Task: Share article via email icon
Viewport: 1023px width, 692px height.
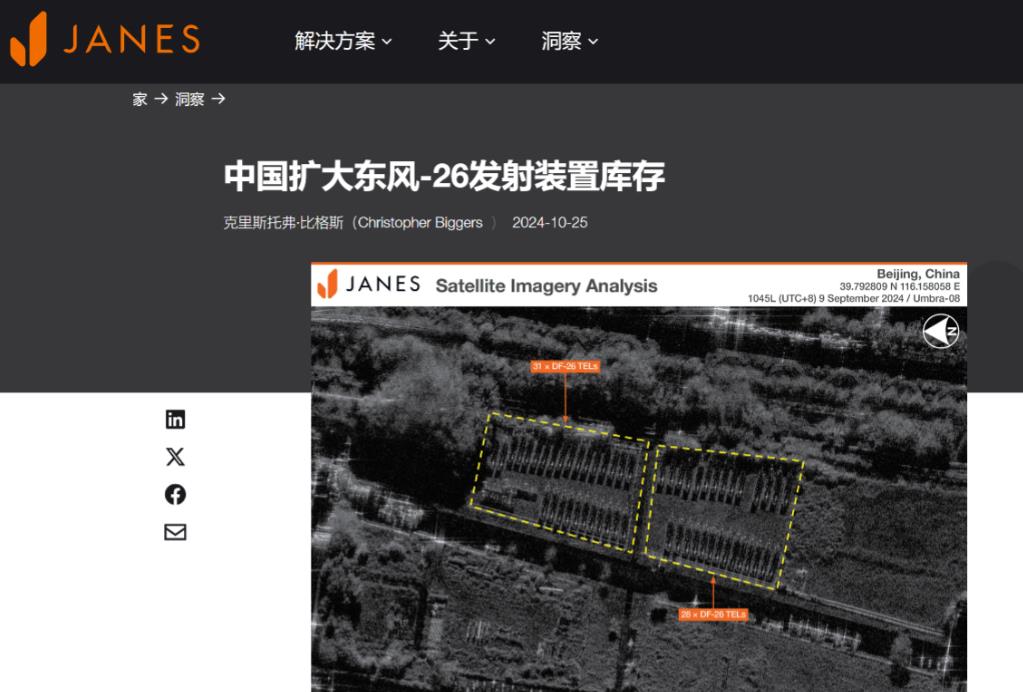Action: pos(175,532)
